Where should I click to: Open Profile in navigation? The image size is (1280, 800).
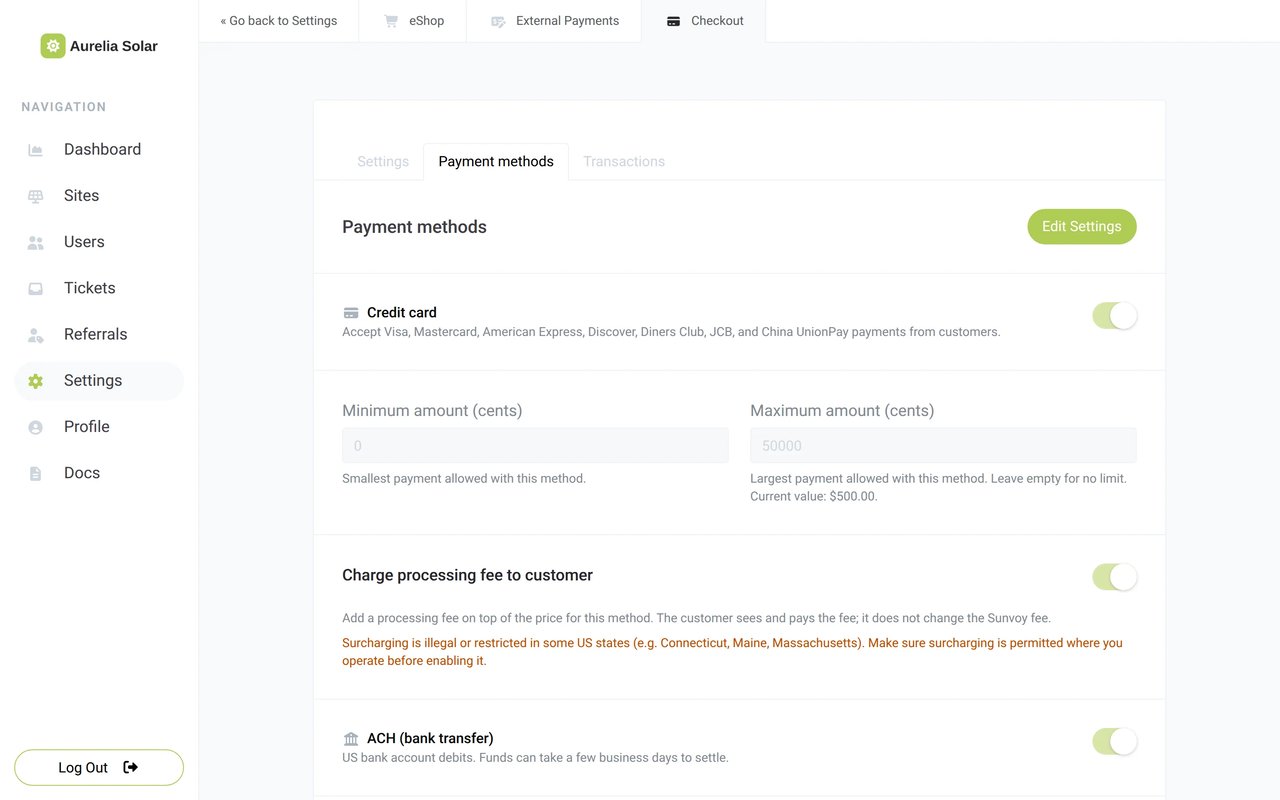[x=99, y=427]
